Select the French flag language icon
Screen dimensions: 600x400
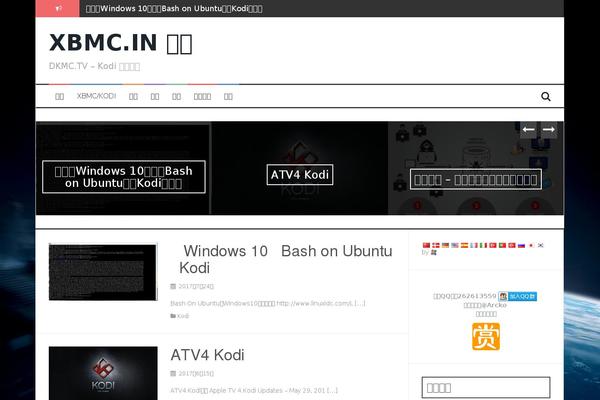(474, 245)
